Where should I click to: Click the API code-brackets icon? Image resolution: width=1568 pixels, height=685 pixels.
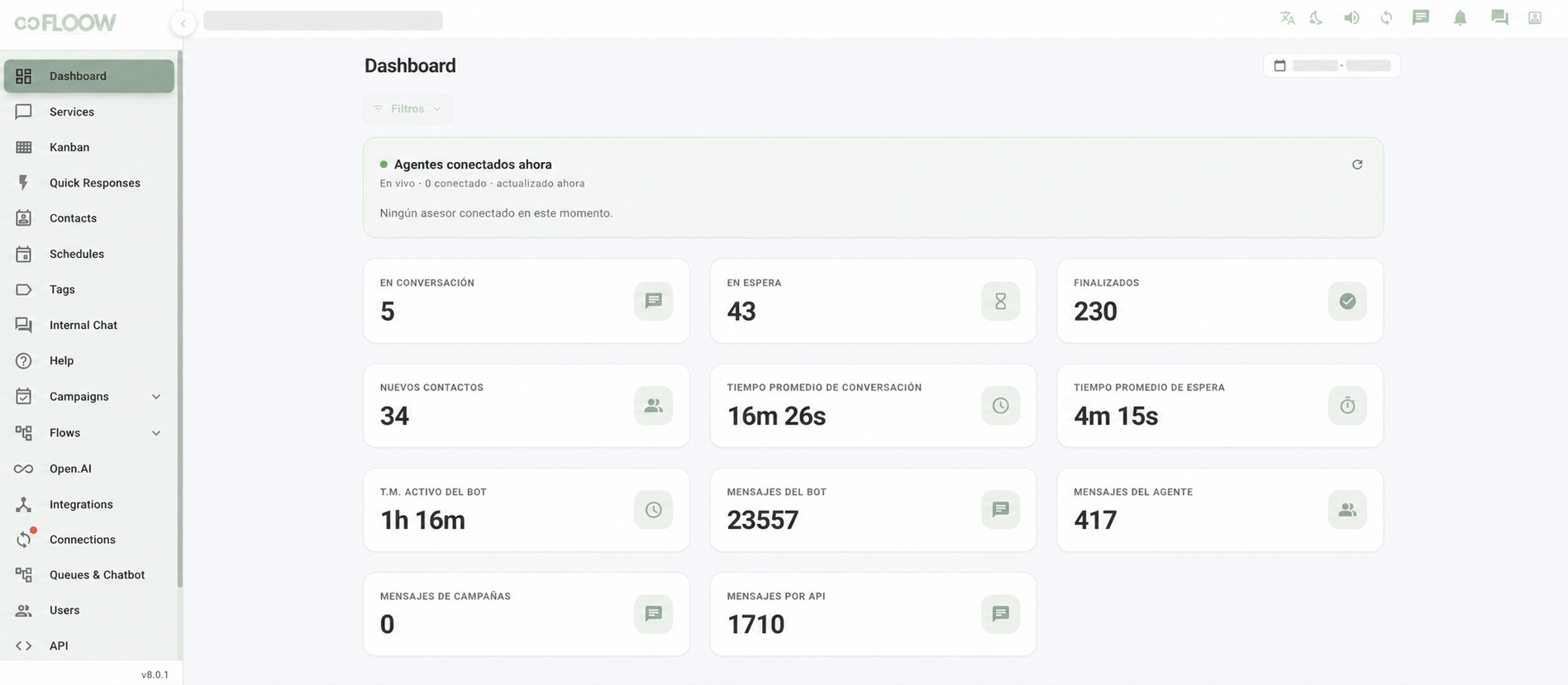tap(24, 645)
